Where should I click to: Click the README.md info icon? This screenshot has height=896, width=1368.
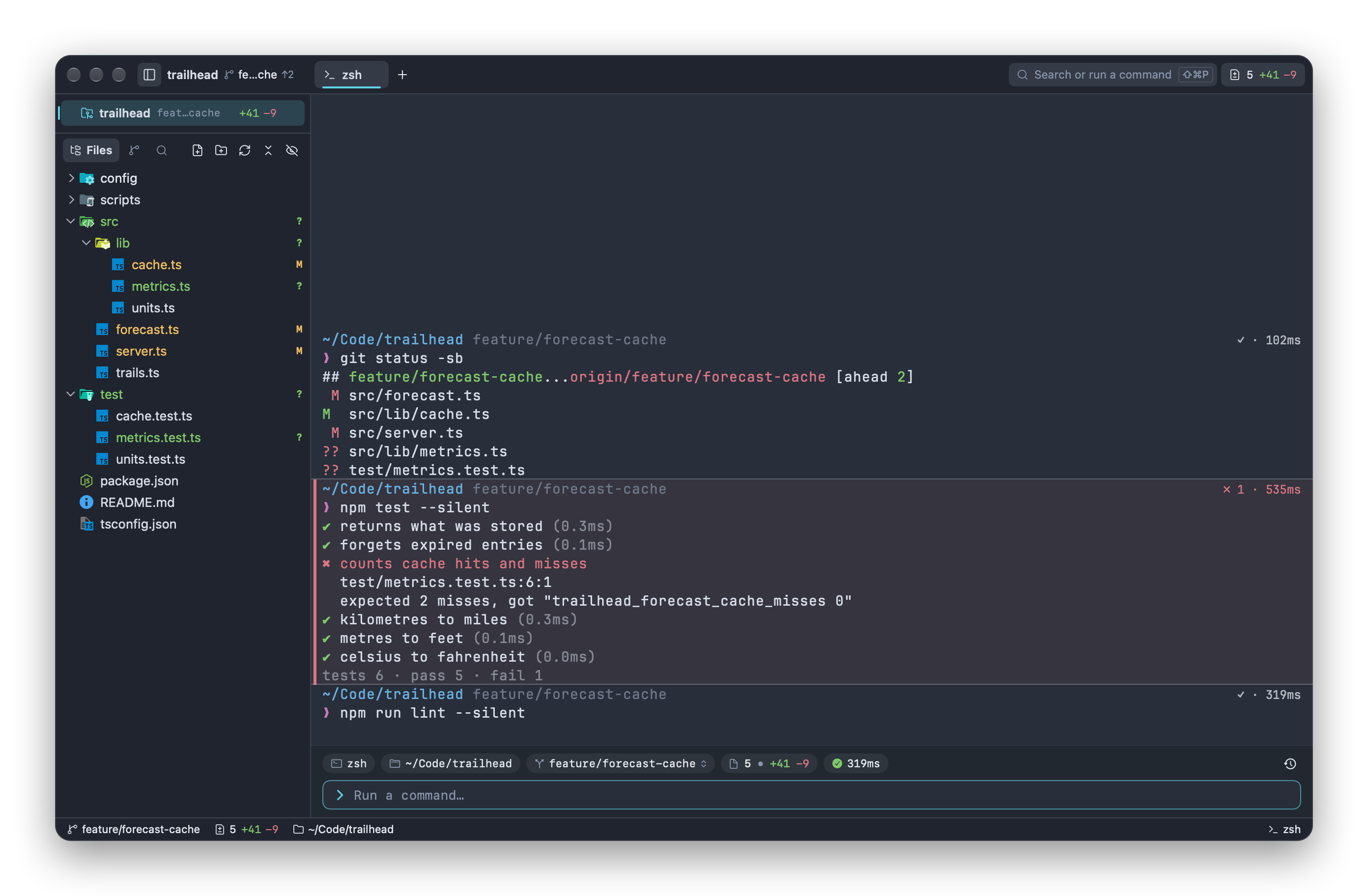[x=86, y=503]
